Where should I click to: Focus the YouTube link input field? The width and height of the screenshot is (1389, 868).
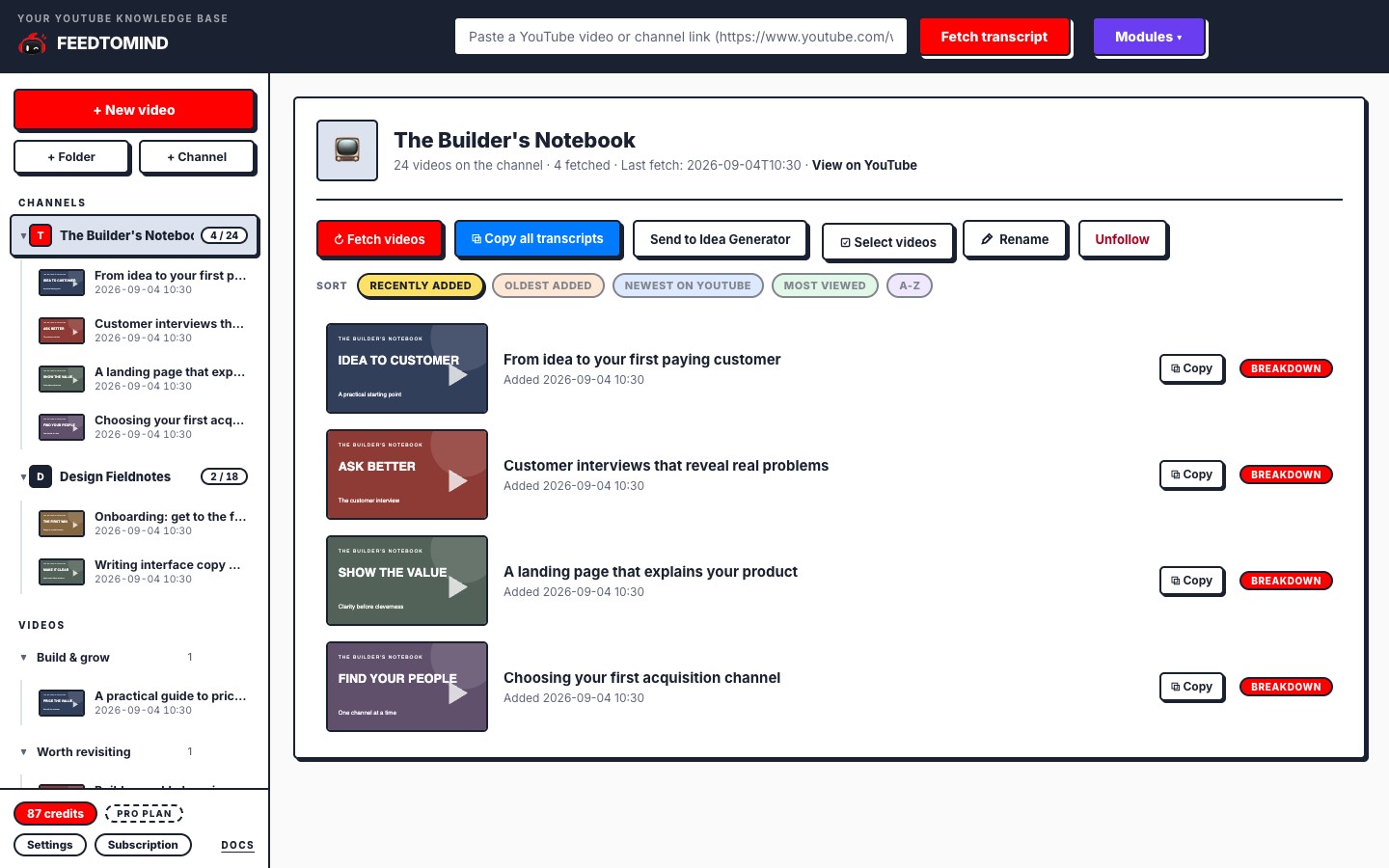coord(681,37)
